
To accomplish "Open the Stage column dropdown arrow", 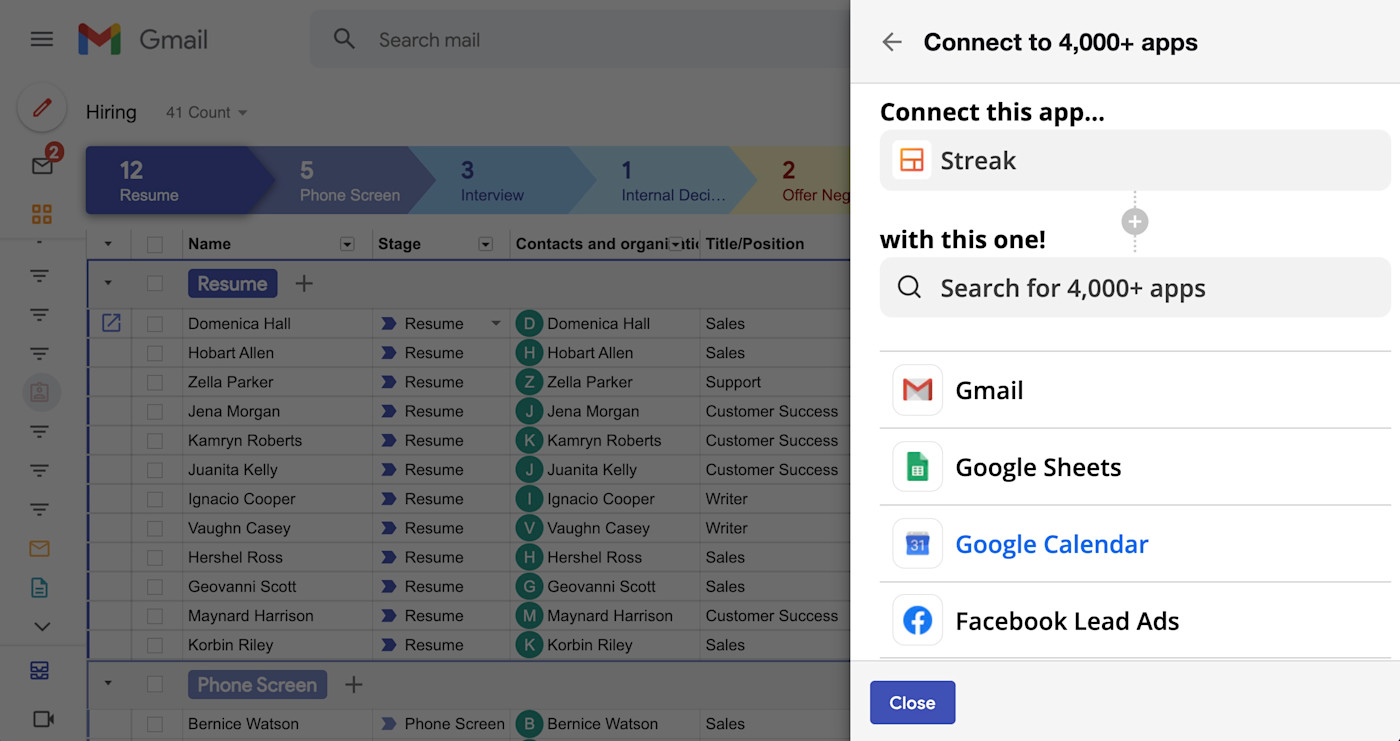I will (485, 244).
